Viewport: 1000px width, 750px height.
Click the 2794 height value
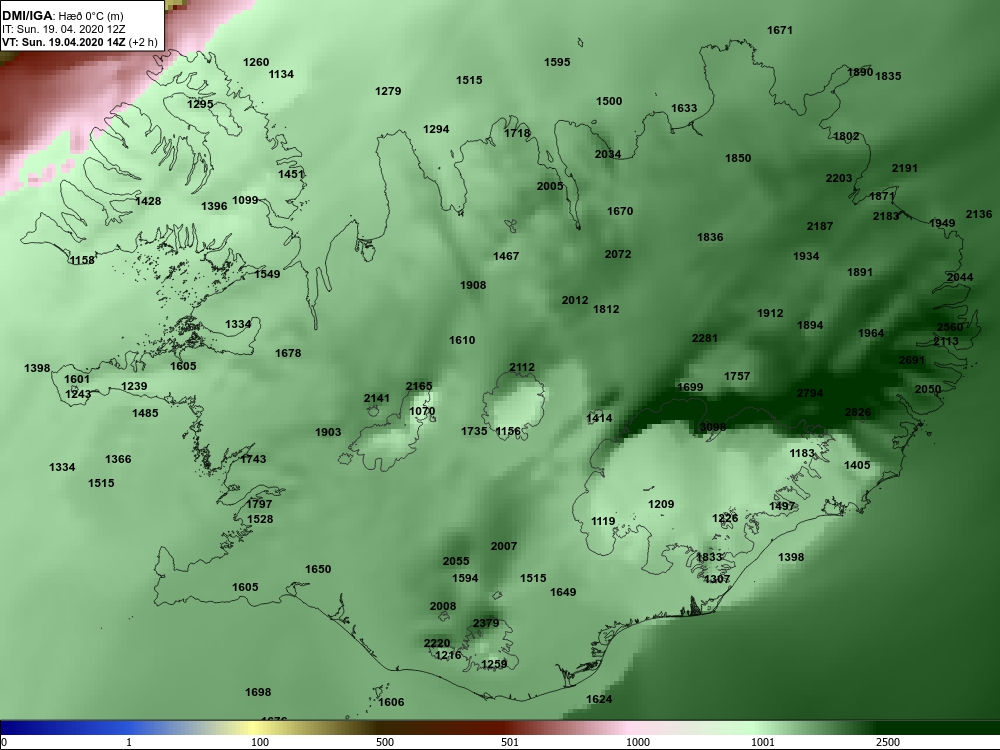click(810, 393)
